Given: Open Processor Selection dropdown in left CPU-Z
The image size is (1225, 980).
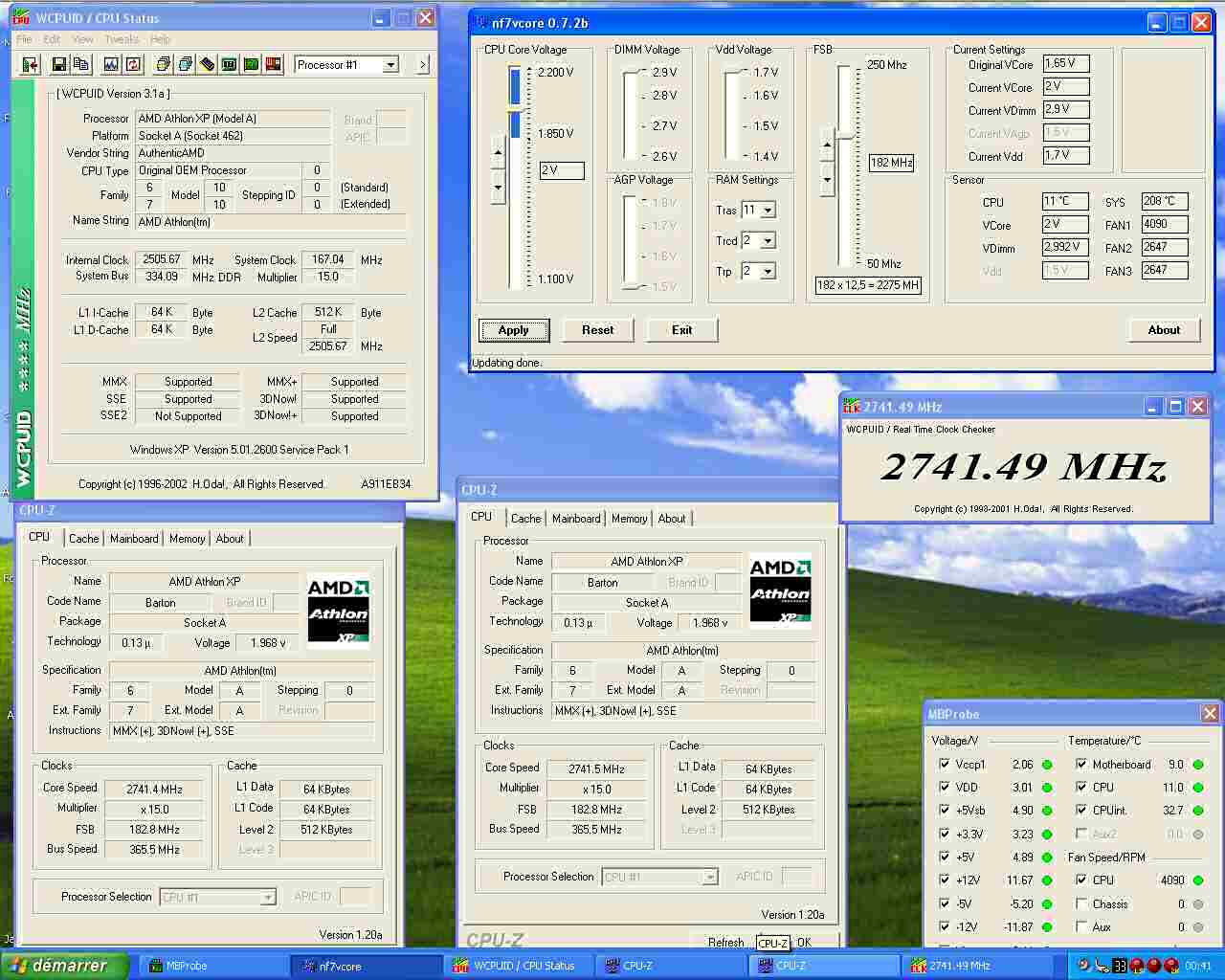Looking at the screenshot, I should pyautogui.click(x=269, y=898).
